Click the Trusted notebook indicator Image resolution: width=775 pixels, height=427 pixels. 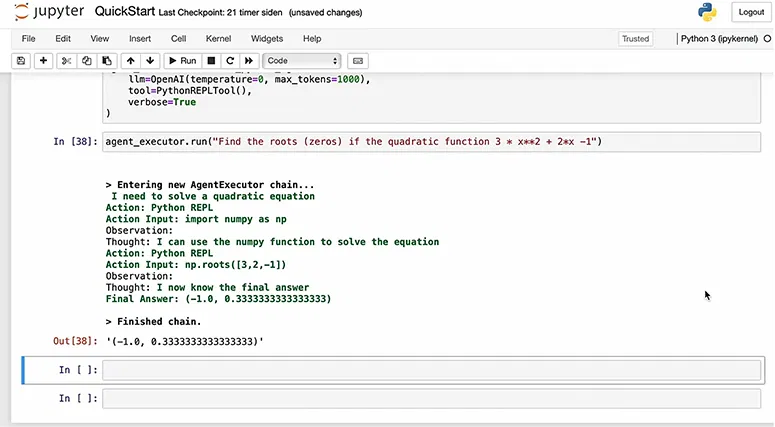point(635,39)
